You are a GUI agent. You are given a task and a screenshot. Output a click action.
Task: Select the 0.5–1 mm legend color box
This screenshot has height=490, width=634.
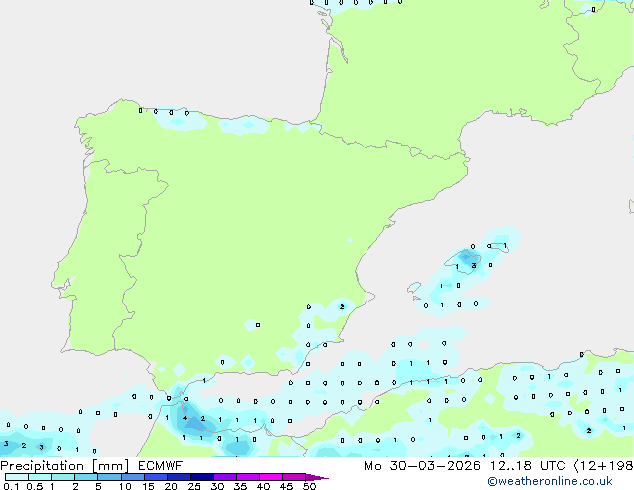pyautogui.click(x=40, y=477)
